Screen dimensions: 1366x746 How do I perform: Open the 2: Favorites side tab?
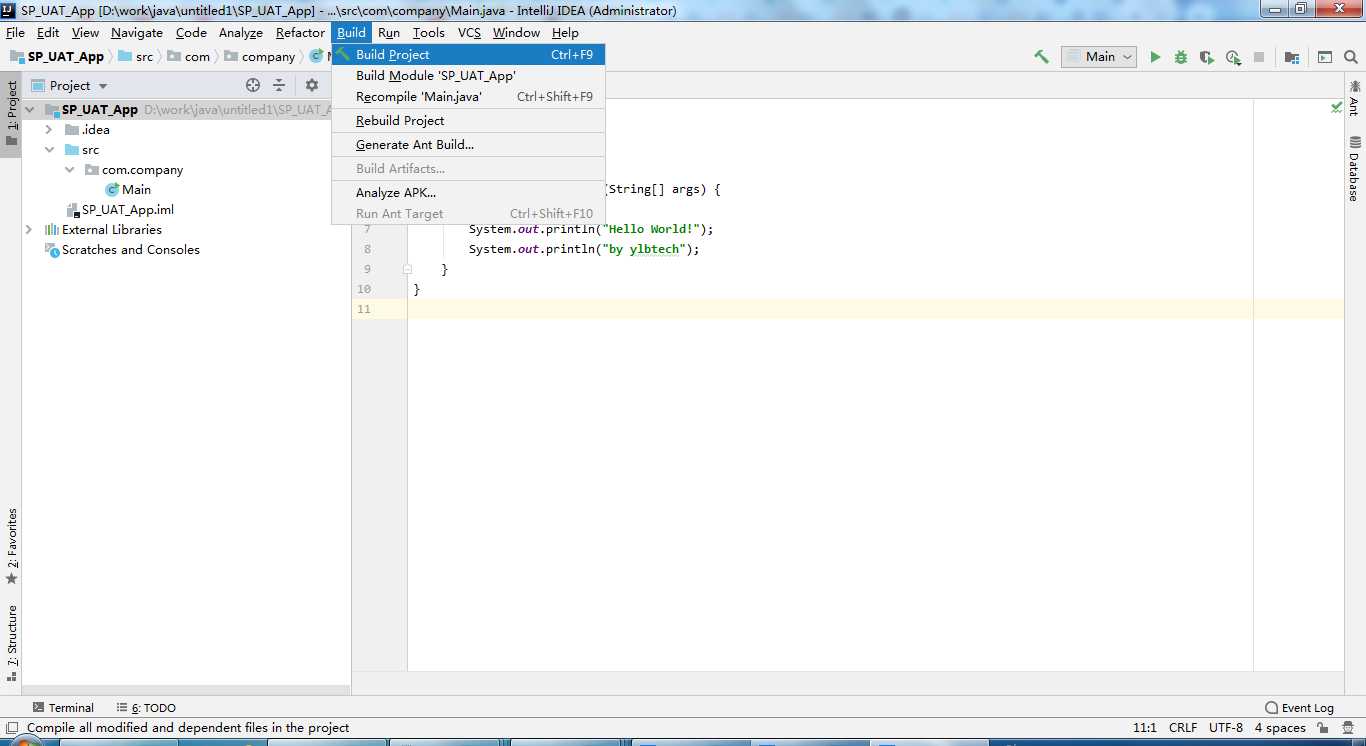11,546
